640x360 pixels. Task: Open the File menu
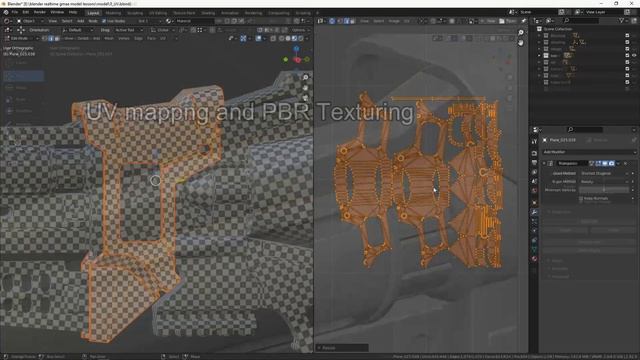15,12
